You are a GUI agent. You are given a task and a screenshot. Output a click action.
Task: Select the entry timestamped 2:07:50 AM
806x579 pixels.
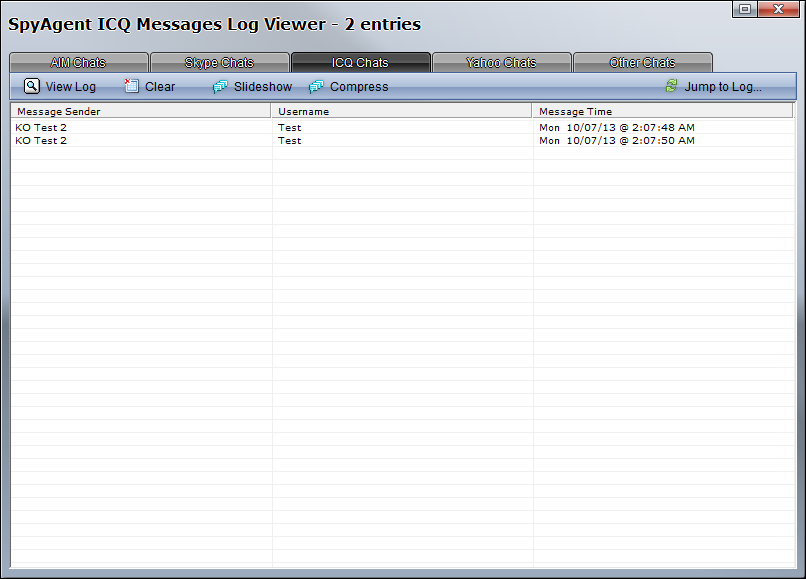616,141
